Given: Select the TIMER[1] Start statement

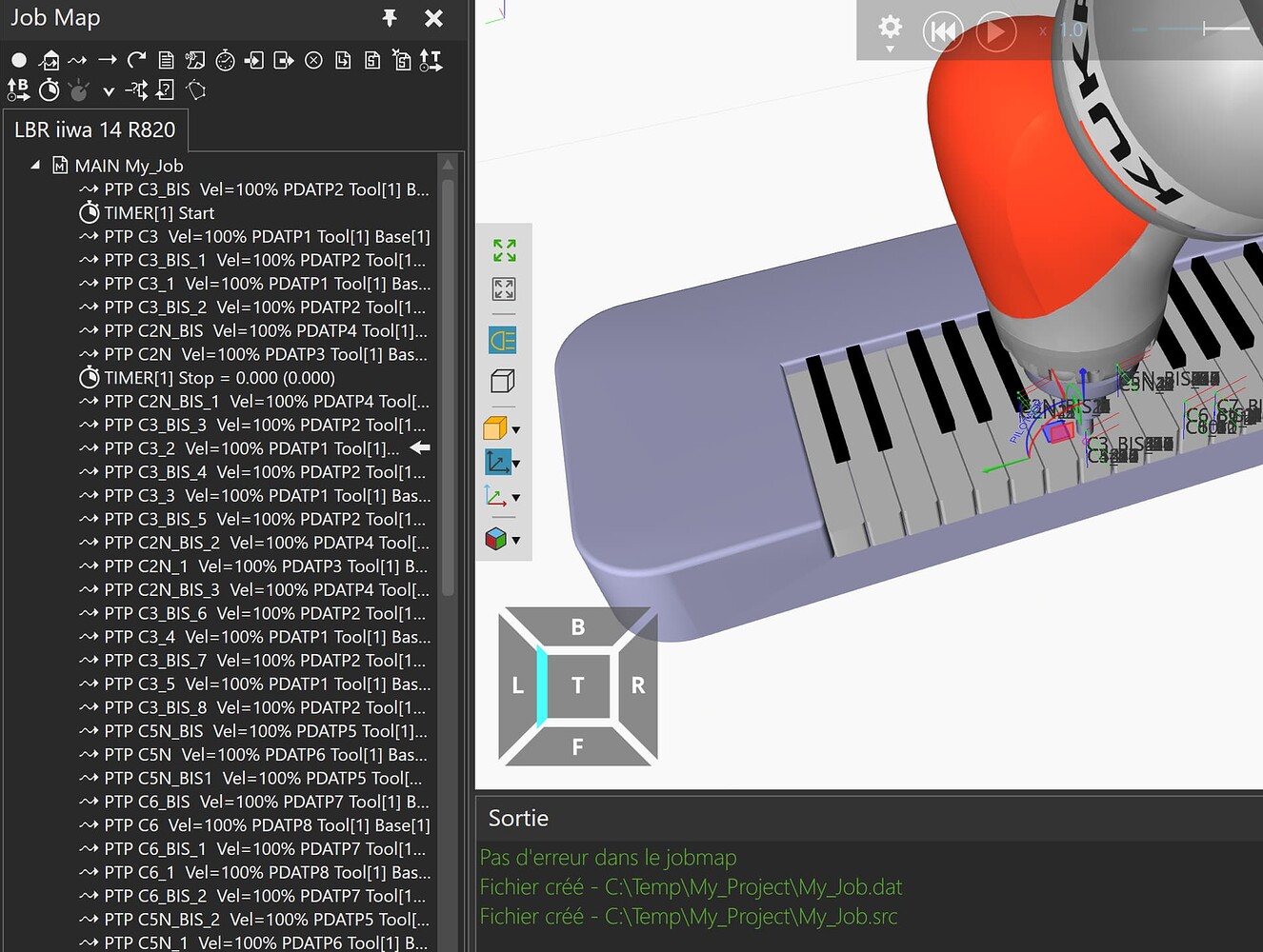Looking at the screenshot, I should click(158, 213).
